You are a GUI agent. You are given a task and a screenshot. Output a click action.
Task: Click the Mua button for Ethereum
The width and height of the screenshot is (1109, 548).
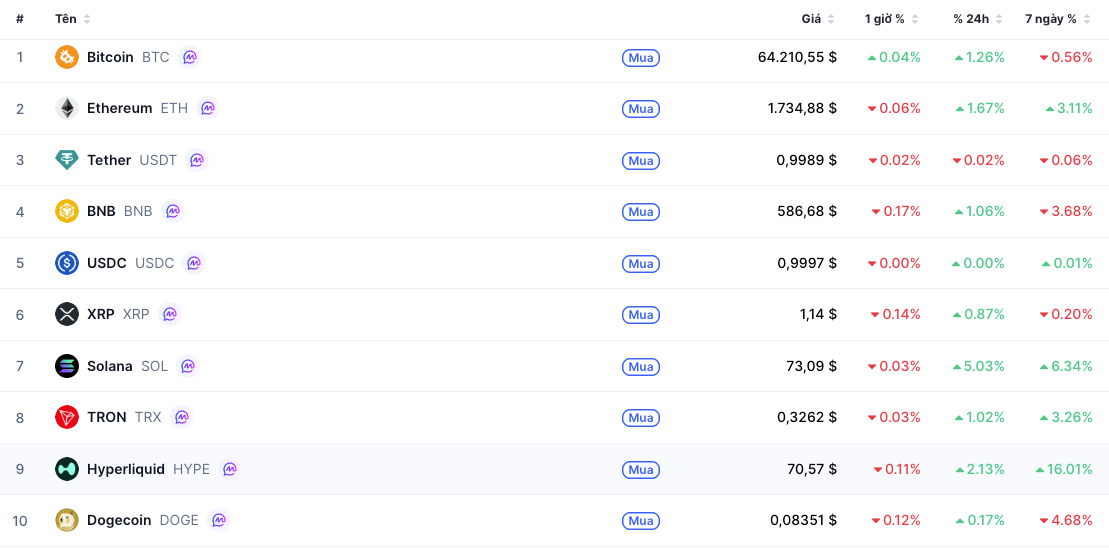(641, 109)
